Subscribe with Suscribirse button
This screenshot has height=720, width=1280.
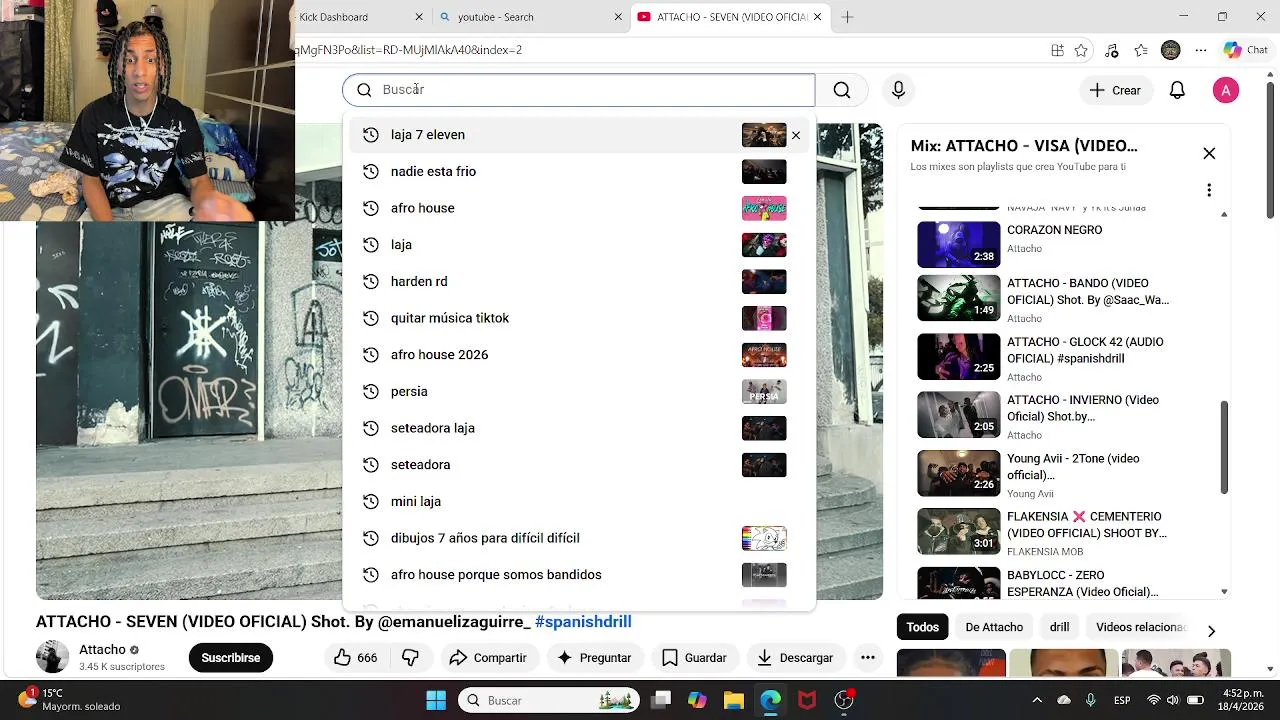231,657
